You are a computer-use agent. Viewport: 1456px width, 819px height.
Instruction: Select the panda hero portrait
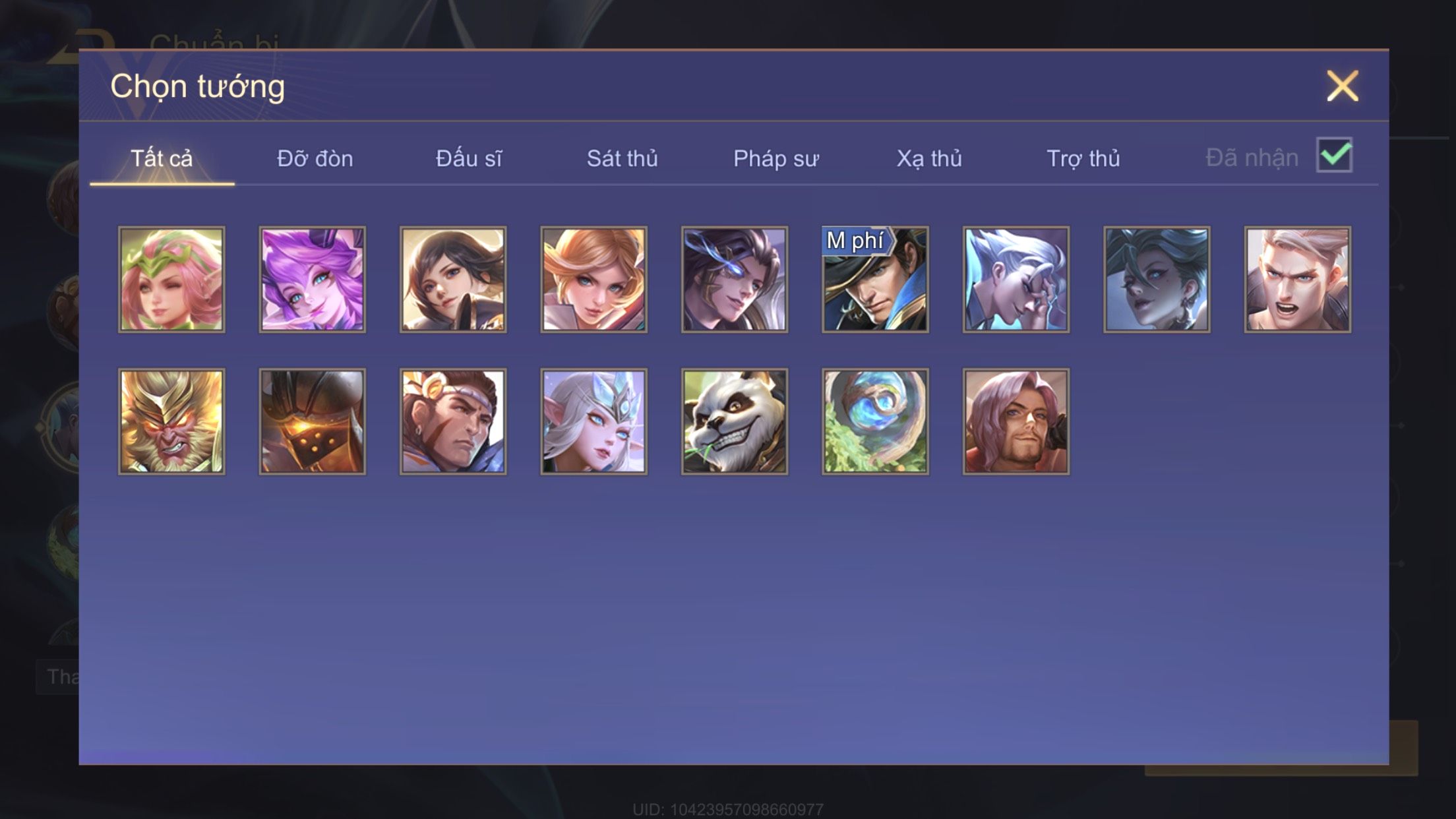735,421
